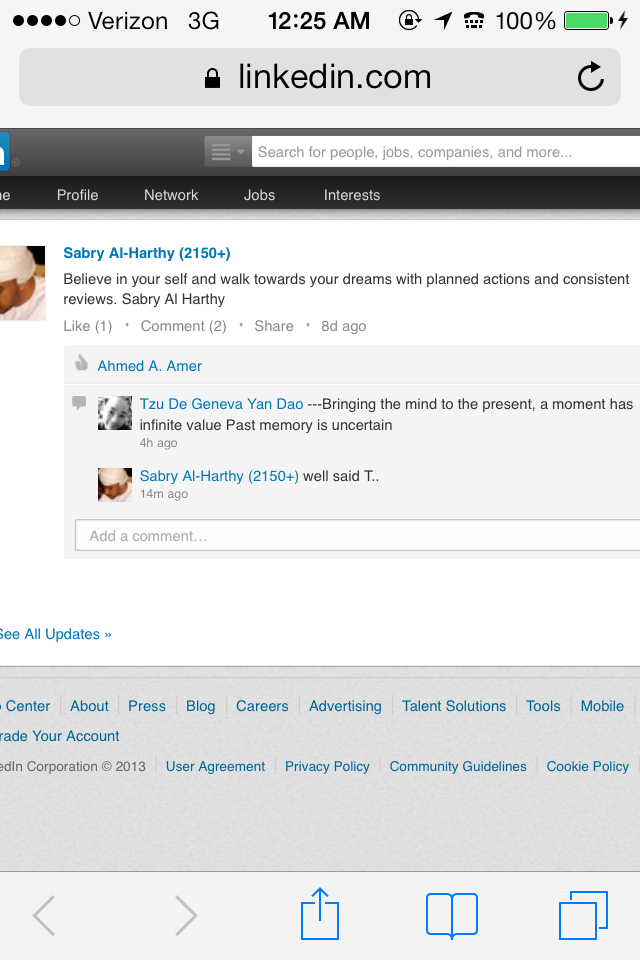Screen dimensions: 640x960
Task: Click the Share link under the post
Action: click(x=273, y=326)
